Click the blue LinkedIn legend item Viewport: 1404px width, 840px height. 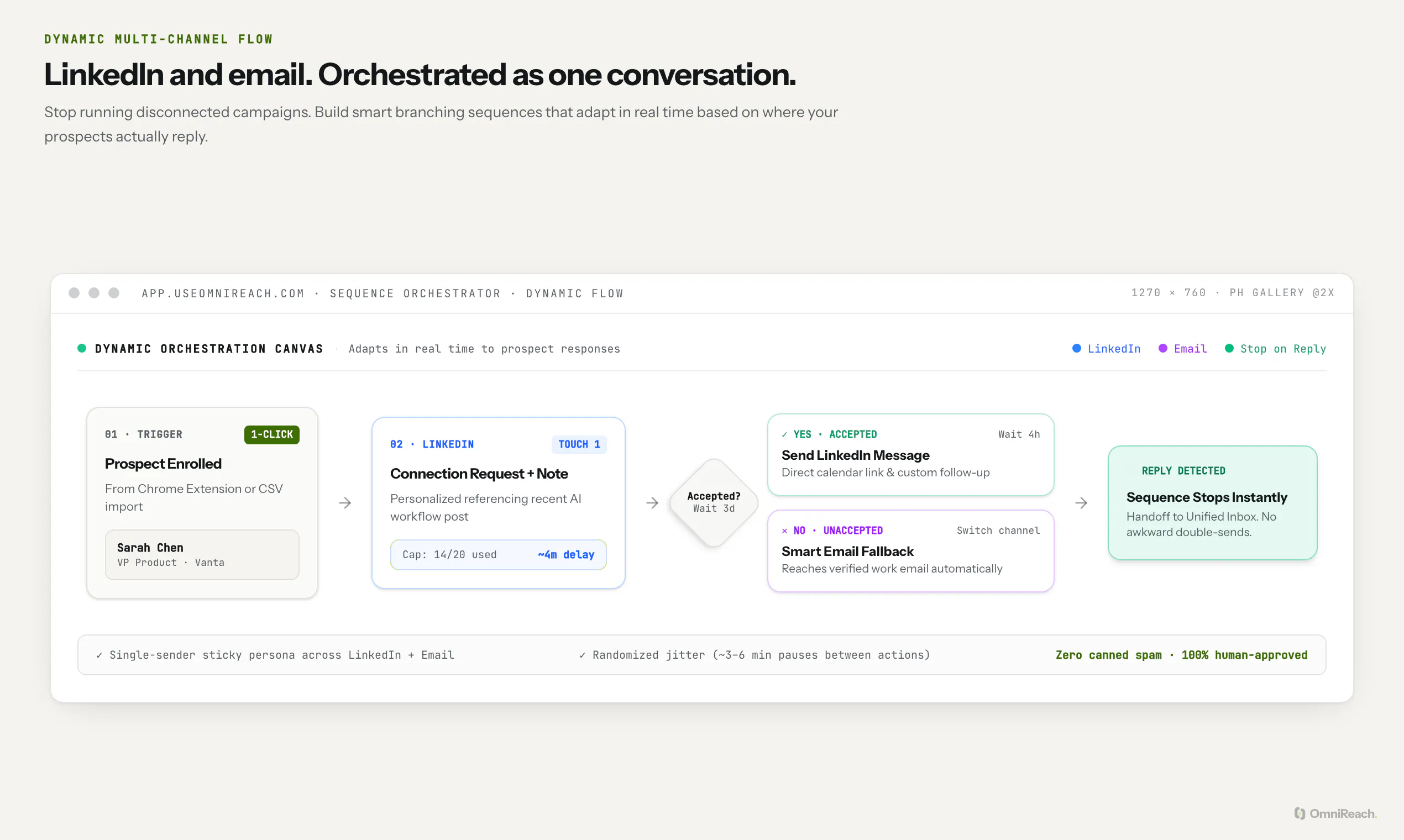1106,349
